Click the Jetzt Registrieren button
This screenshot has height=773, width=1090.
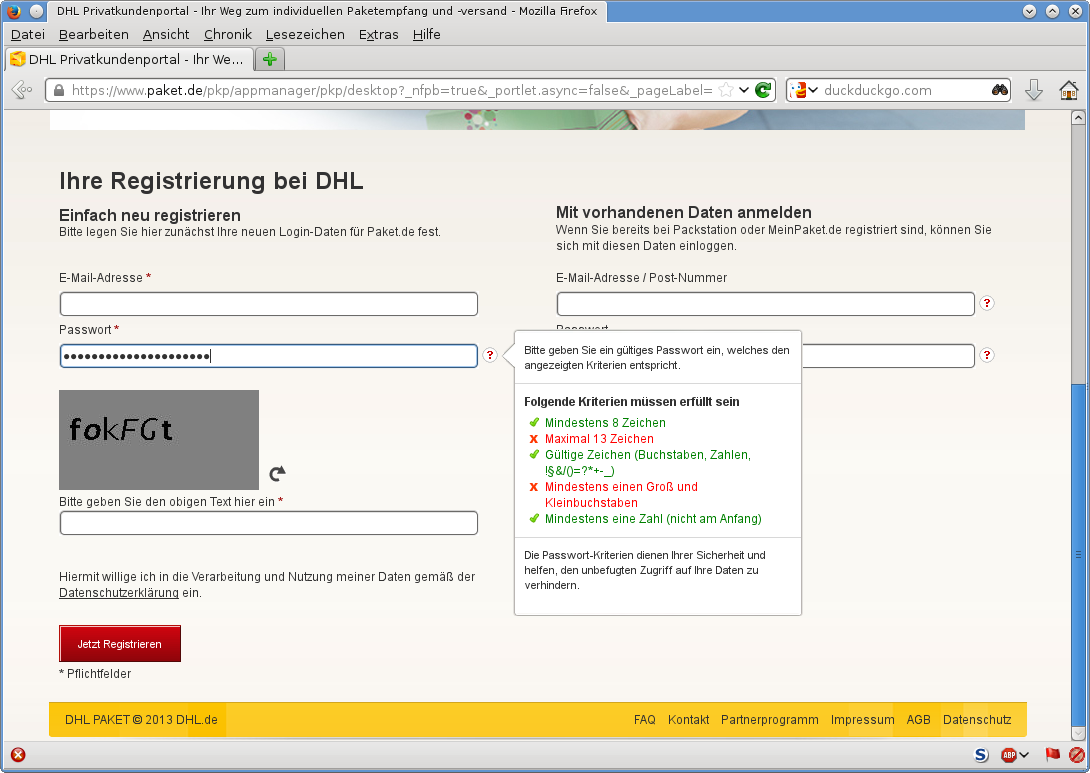(120, 644)
